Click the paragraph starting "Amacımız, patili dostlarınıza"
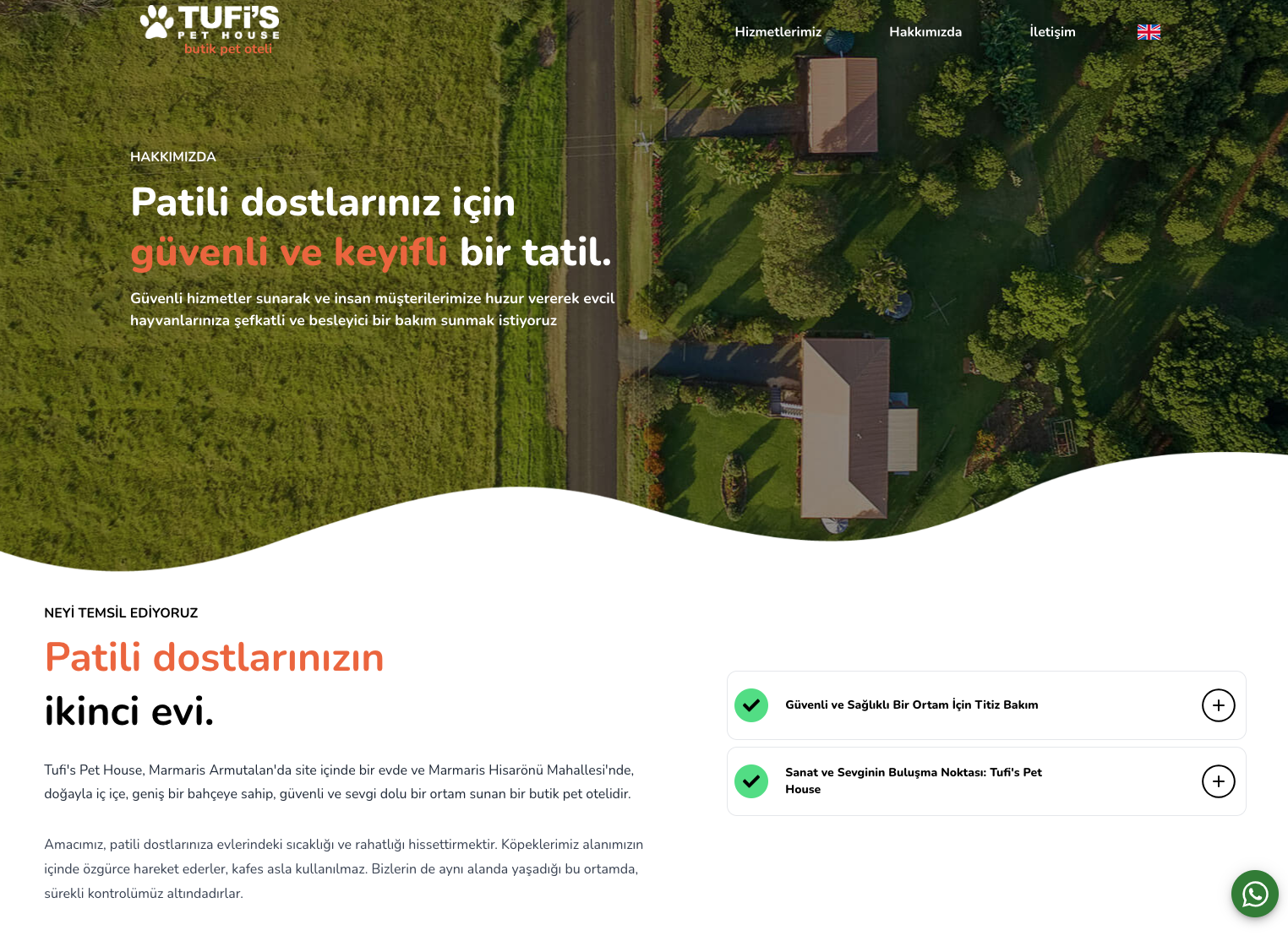The width and height of the screenshot is (1288, 952). (343, 868)
